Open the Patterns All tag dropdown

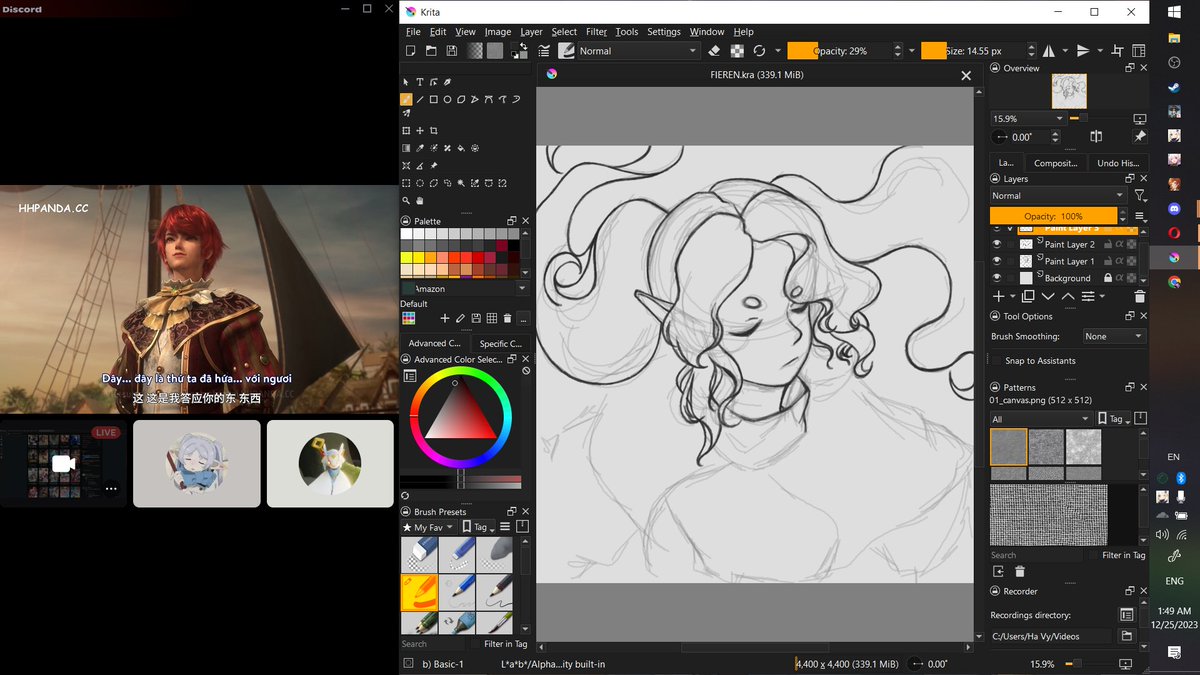(x=1040, y=419)
